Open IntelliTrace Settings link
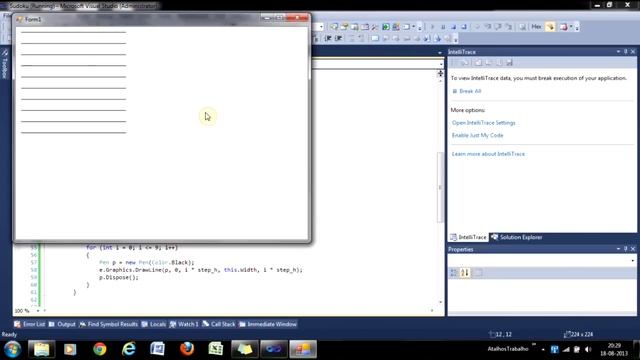This screenshot has height=360, width=640. click(x=484, y=122)
